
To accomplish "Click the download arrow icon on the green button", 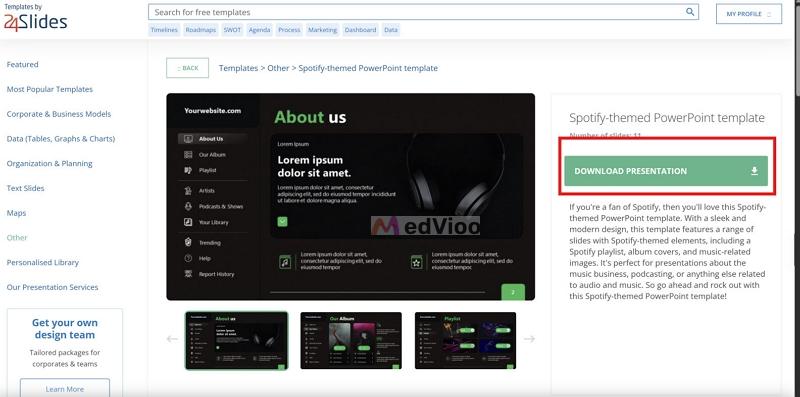I will pyautogui.click(x=755, y=171).
